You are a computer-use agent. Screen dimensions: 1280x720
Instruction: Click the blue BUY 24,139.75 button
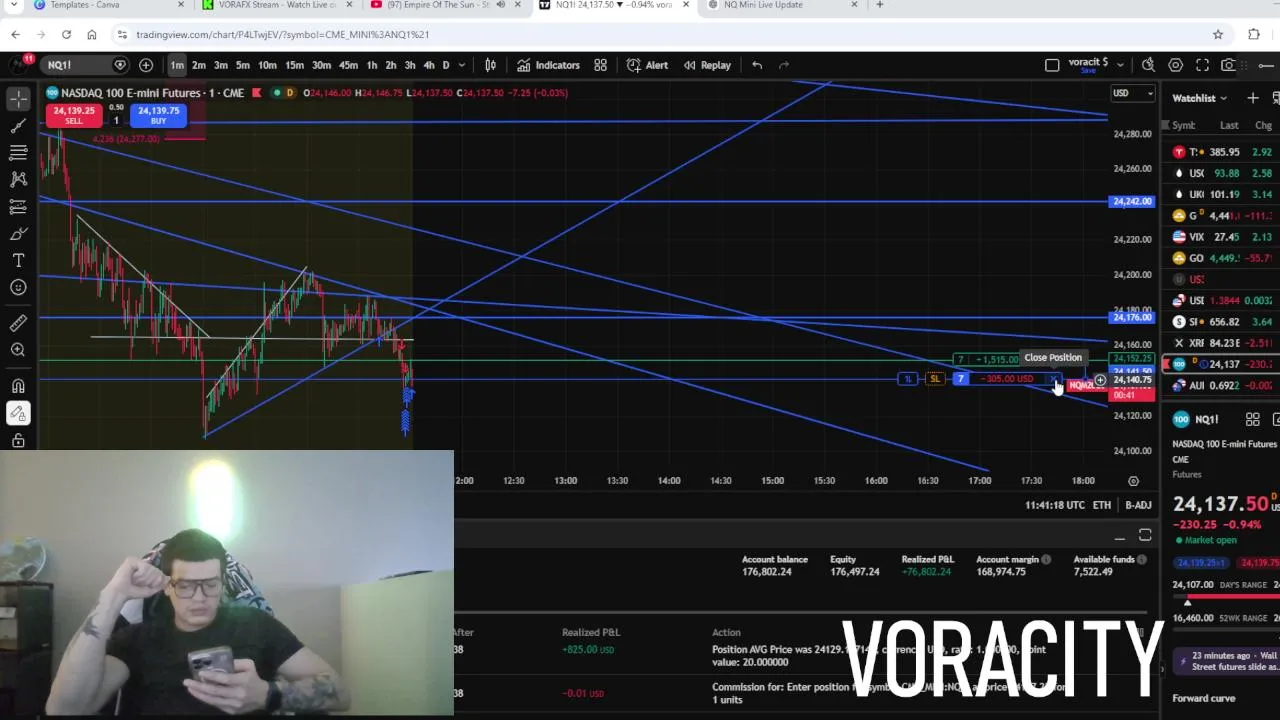pyautogui.click(x=158, y=115)
